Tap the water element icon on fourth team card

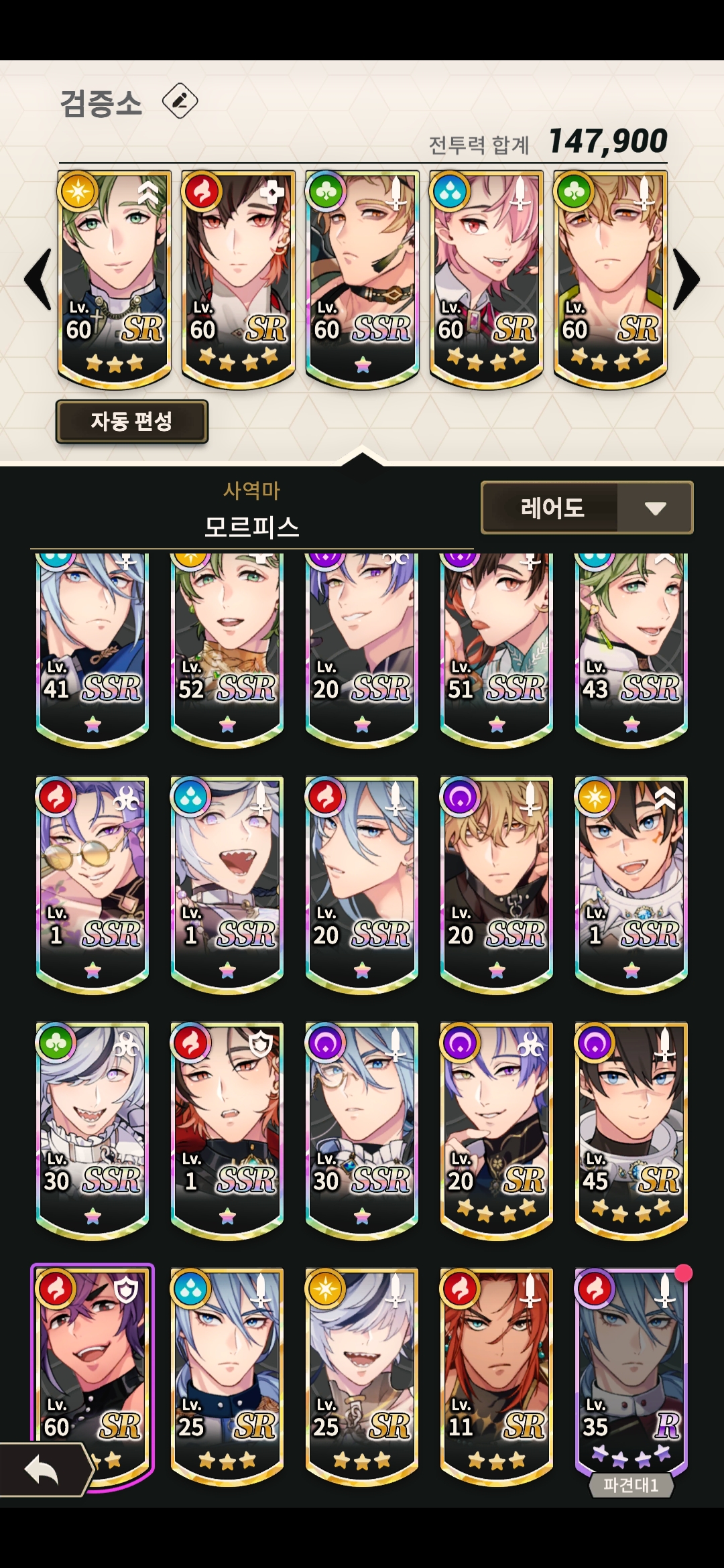pyautogui.click(x=450, y=190)
